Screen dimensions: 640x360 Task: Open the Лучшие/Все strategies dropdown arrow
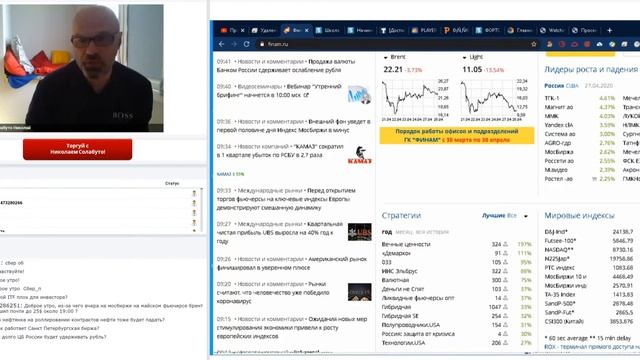pyautogui.click(x=526, y=216)
